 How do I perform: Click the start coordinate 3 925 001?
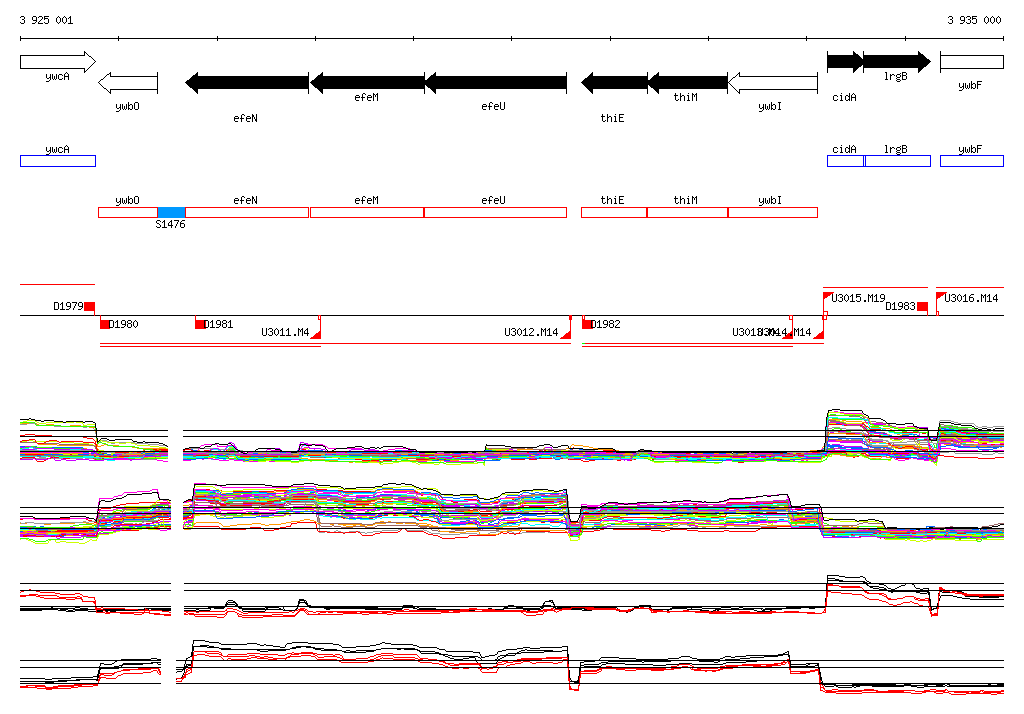click(x=46, y=20)
